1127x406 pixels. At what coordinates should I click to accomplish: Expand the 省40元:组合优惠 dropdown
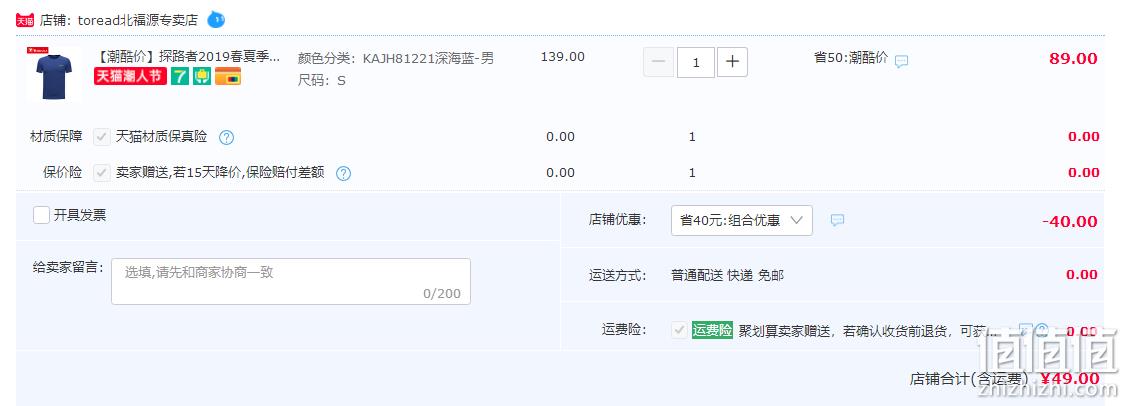click(x=742, y=221)
